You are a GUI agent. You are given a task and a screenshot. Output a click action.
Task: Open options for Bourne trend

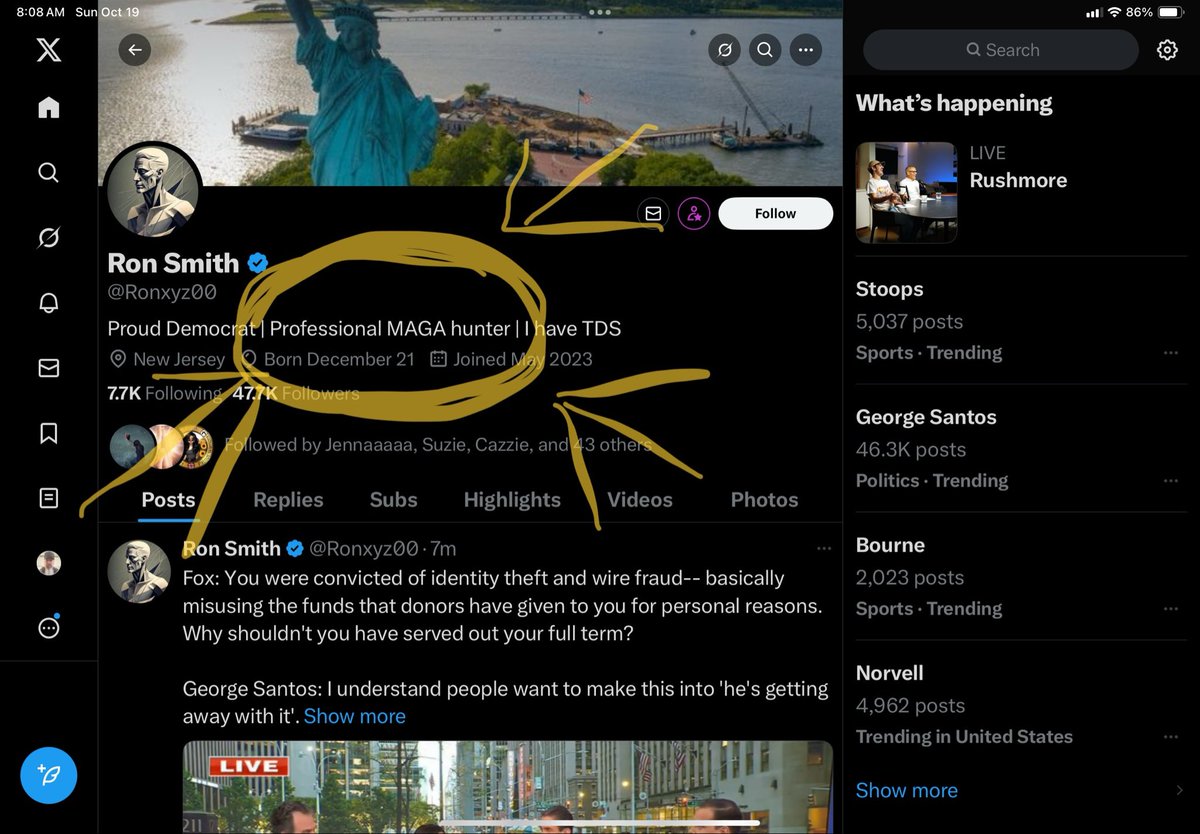[x=1171, y=609]
